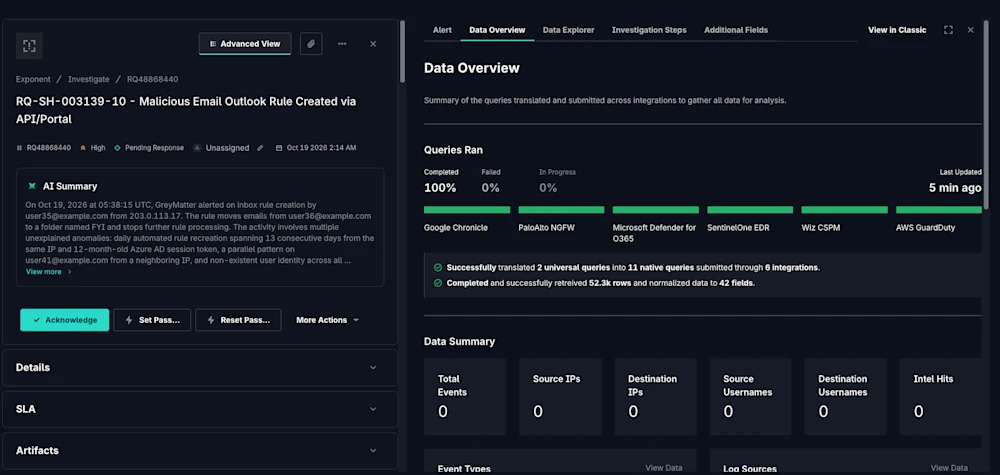
Task: Toggle fullscreen with the expand icon
Action: click(x=948, y=30)
